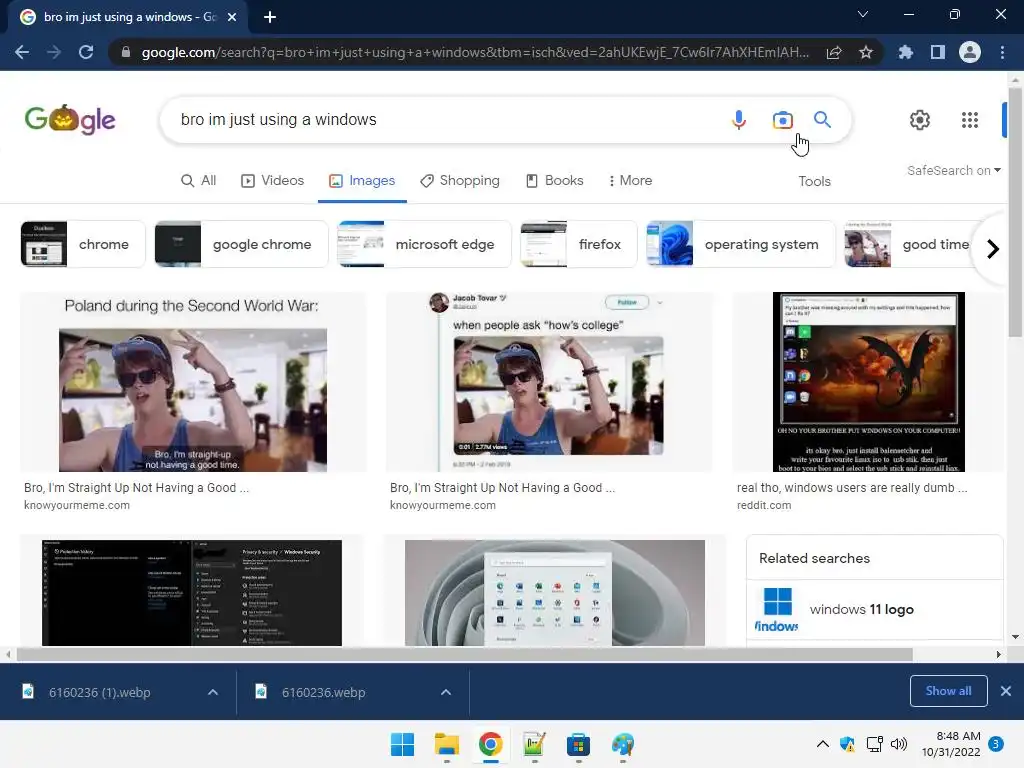Open dragon wallpaper reddit thumbnail

pyautogui.click(x=869, y=382)
